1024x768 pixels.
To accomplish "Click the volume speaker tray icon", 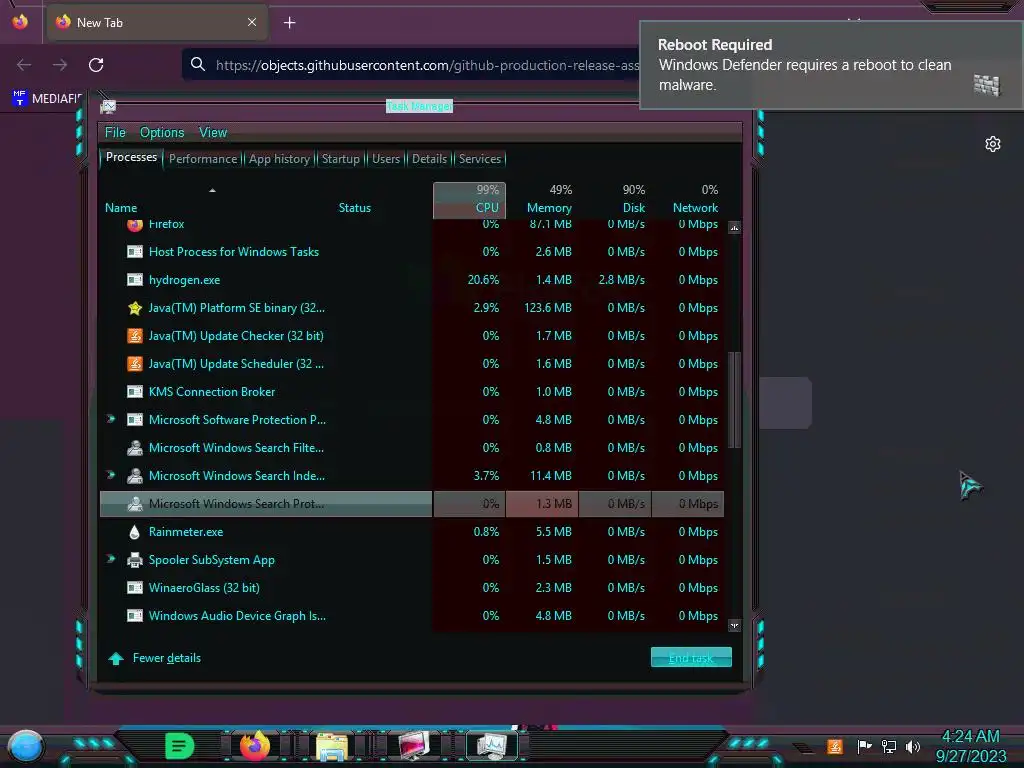I will point(913,746).
